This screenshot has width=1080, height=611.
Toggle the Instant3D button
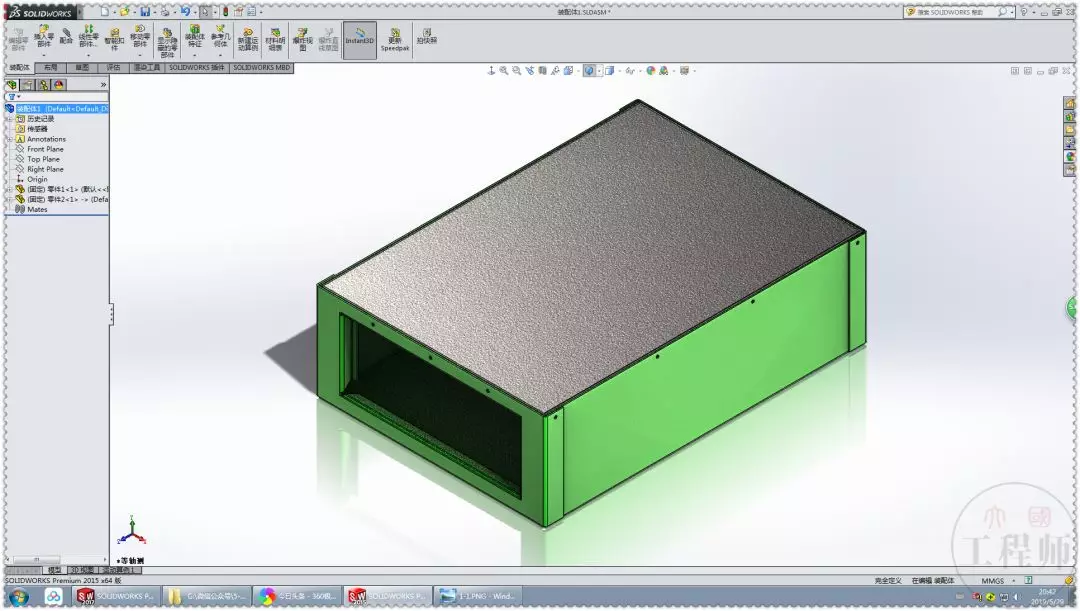click(x=360, y=39)
